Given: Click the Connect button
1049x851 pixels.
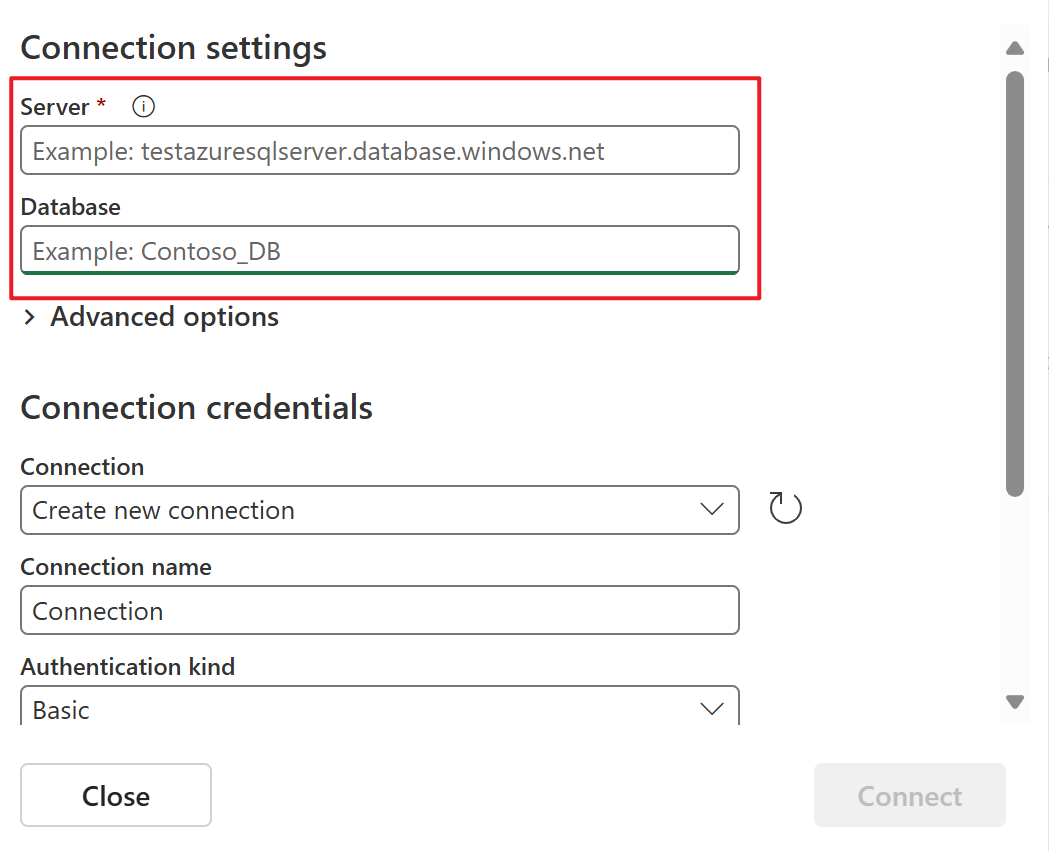Looking at the screenshot, I should pos(909,795).
